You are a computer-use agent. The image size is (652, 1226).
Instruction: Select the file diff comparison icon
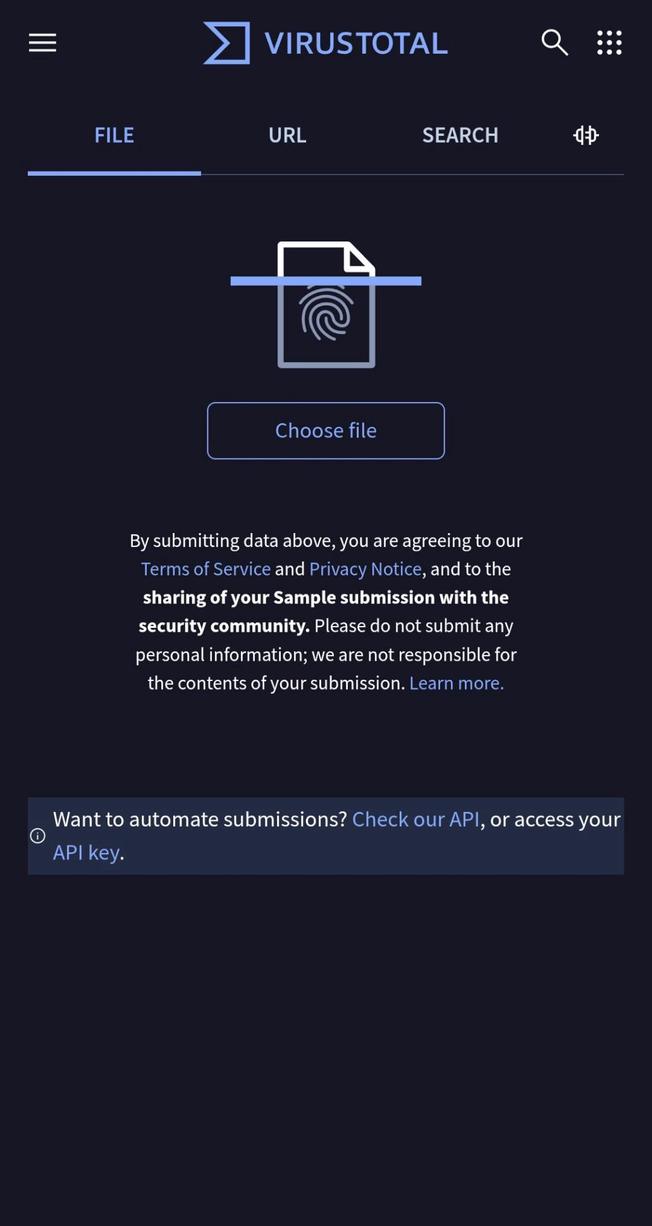tap(584, 132)
